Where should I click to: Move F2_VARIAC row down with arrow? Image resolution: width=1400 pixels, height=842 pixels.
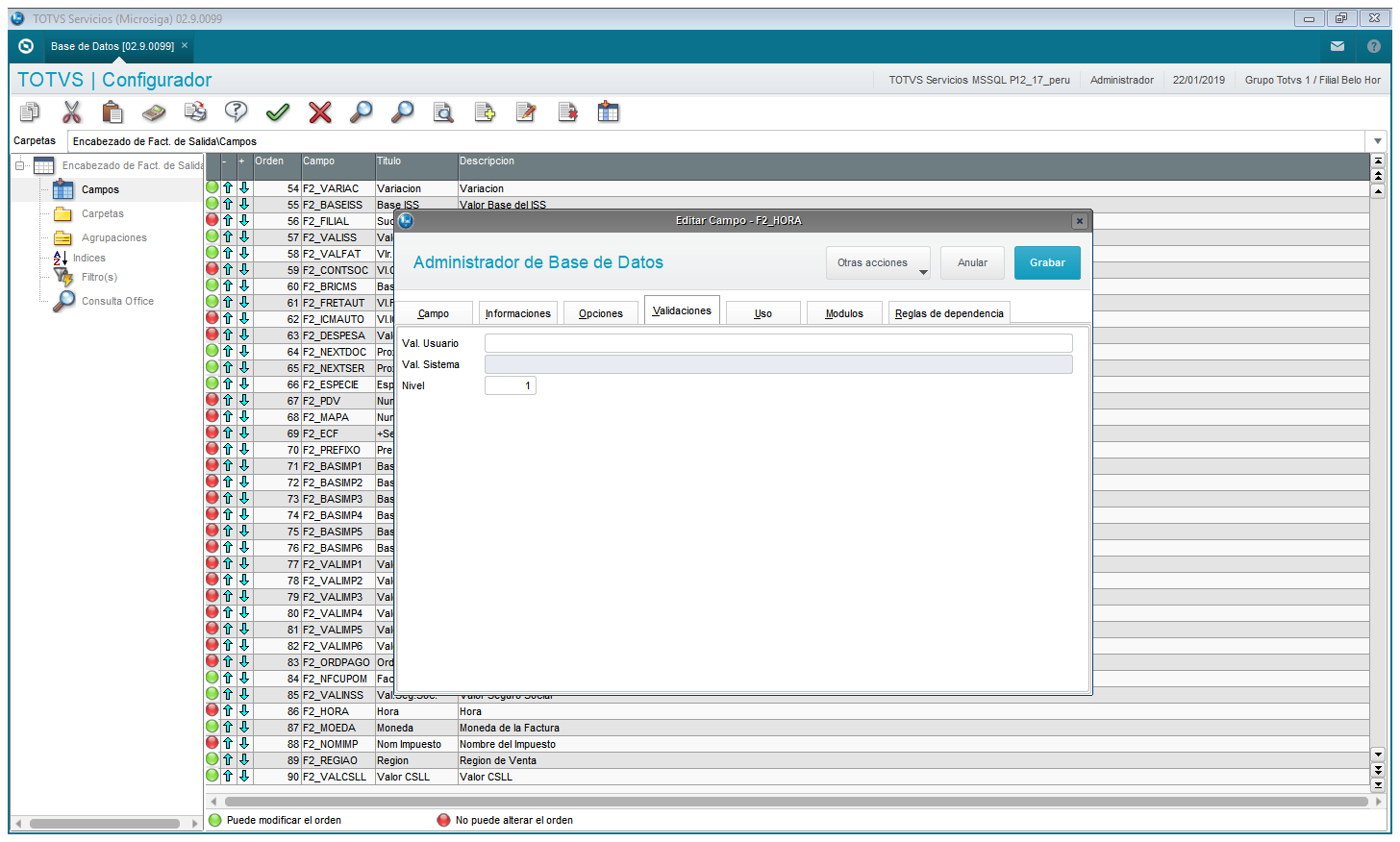(244, 188)
